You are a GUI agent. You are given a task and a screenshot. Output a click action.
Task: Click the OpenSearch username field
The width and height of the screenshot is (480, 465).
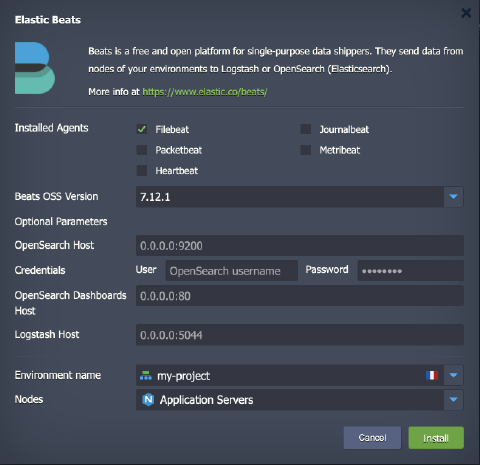tap(232, 271)
